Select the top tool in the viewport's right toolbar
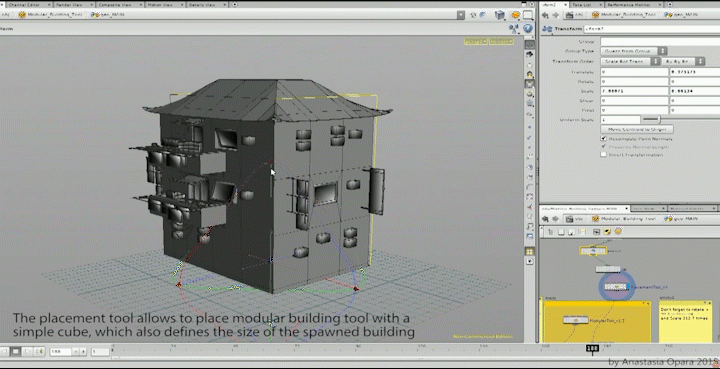720x369 pixels. coord(529,45)
